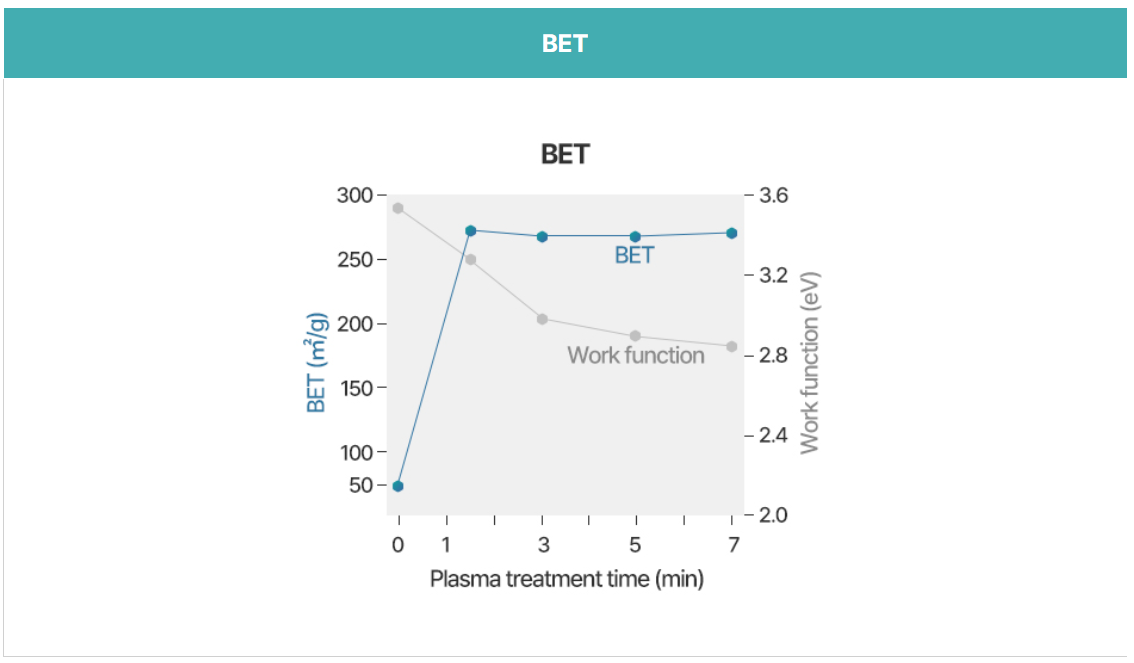Select the blue BET peak point near 1.5 minutes
Image resolution: width=1134 pixels, height=663 pixels.
click(471, 231)
